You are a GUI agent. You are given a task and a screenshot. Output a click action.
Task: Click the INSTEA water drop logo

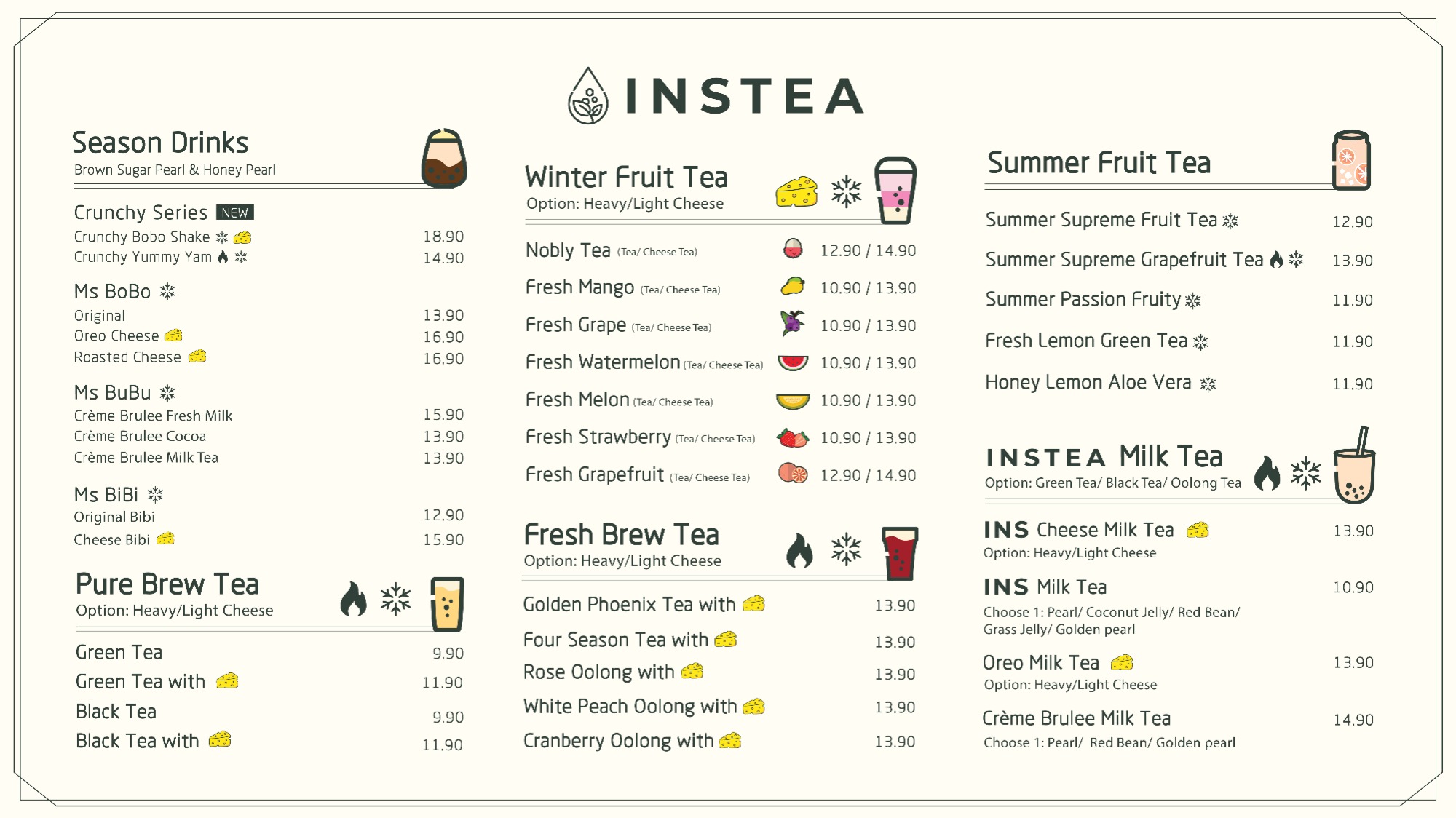click(587, 95)
